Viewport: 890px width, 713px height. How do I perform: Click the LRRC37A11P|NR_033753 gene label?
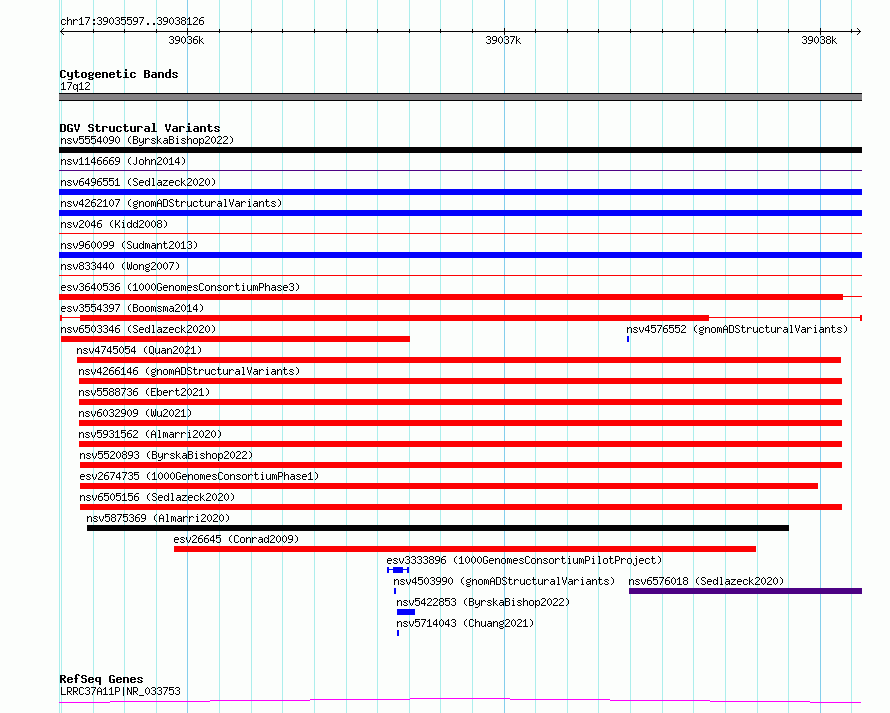tap(120, 691)
